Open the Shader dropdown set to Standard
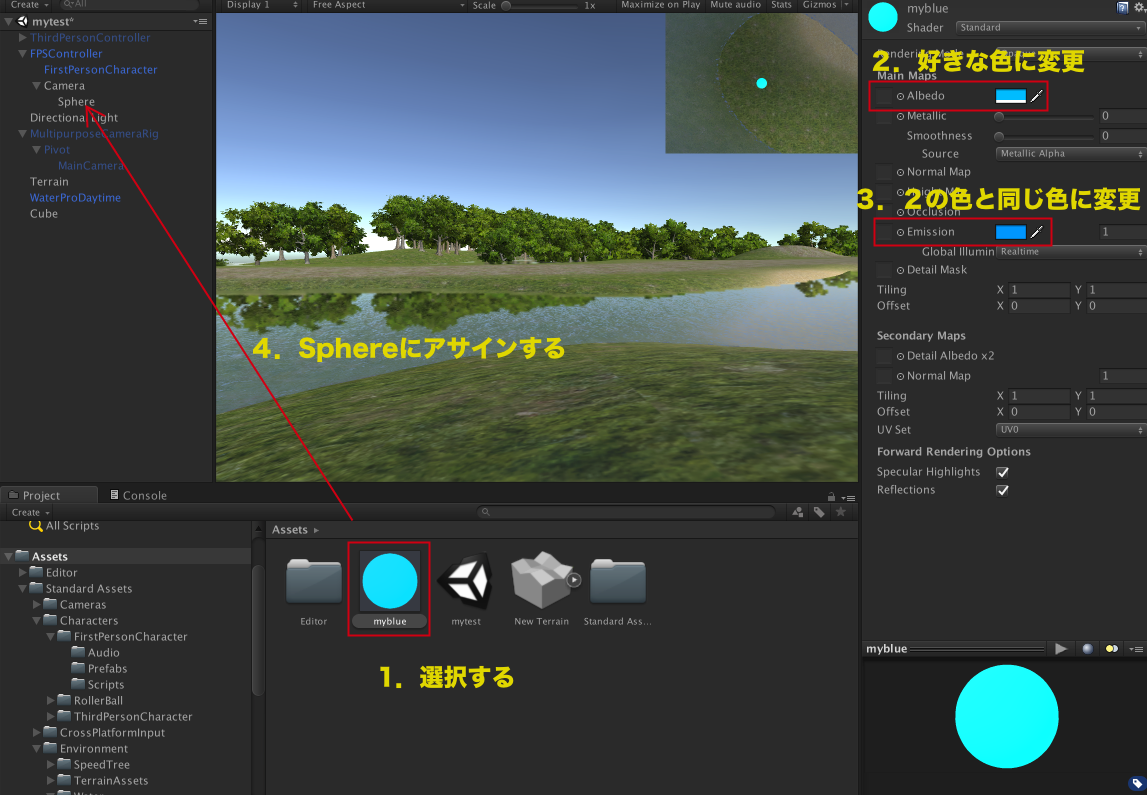Image resolution: width=1147 pixels, height=795 pixels. [x=1050, y=28]
